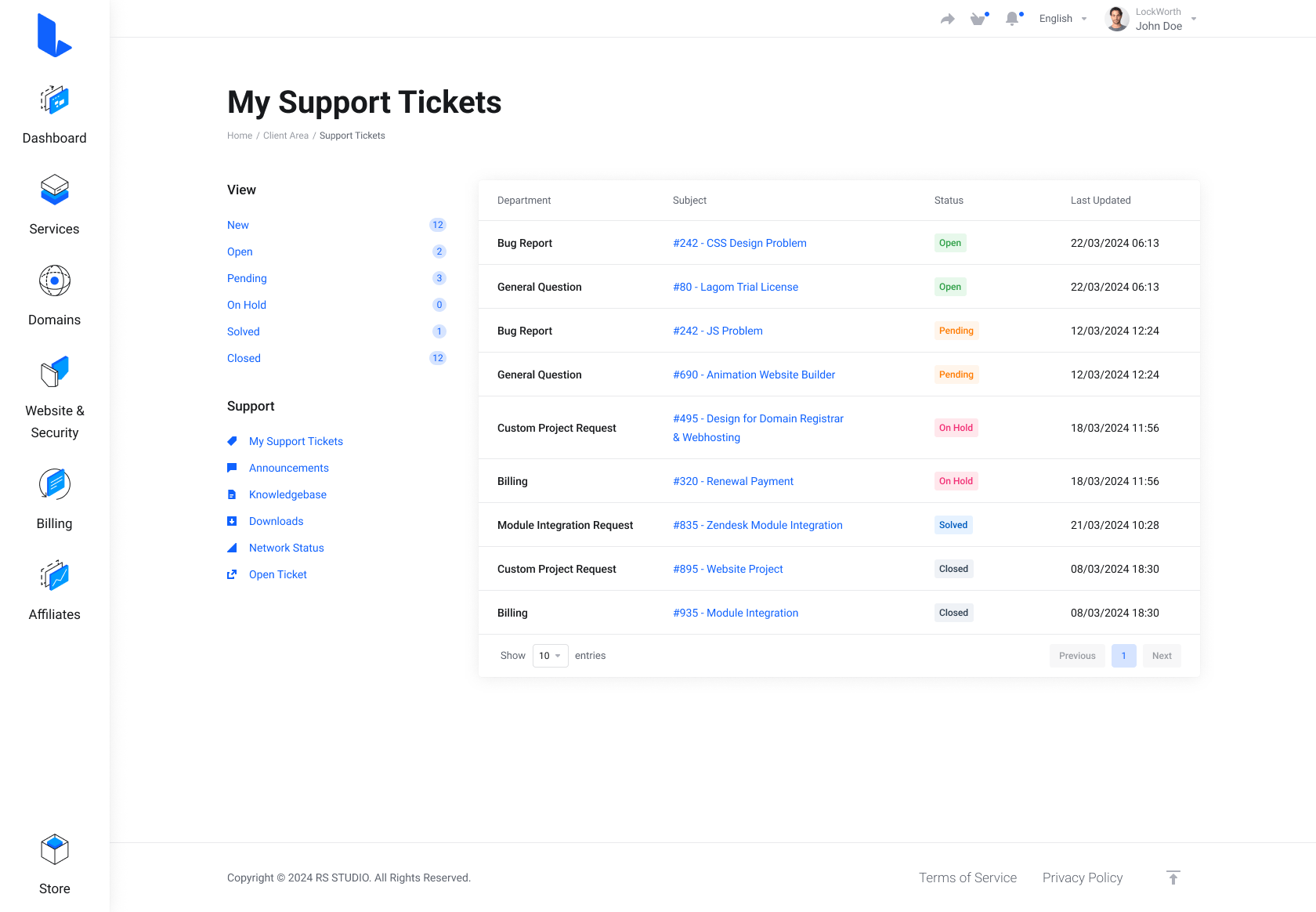Open the show 10 entries dropdown

coord(550,656)
